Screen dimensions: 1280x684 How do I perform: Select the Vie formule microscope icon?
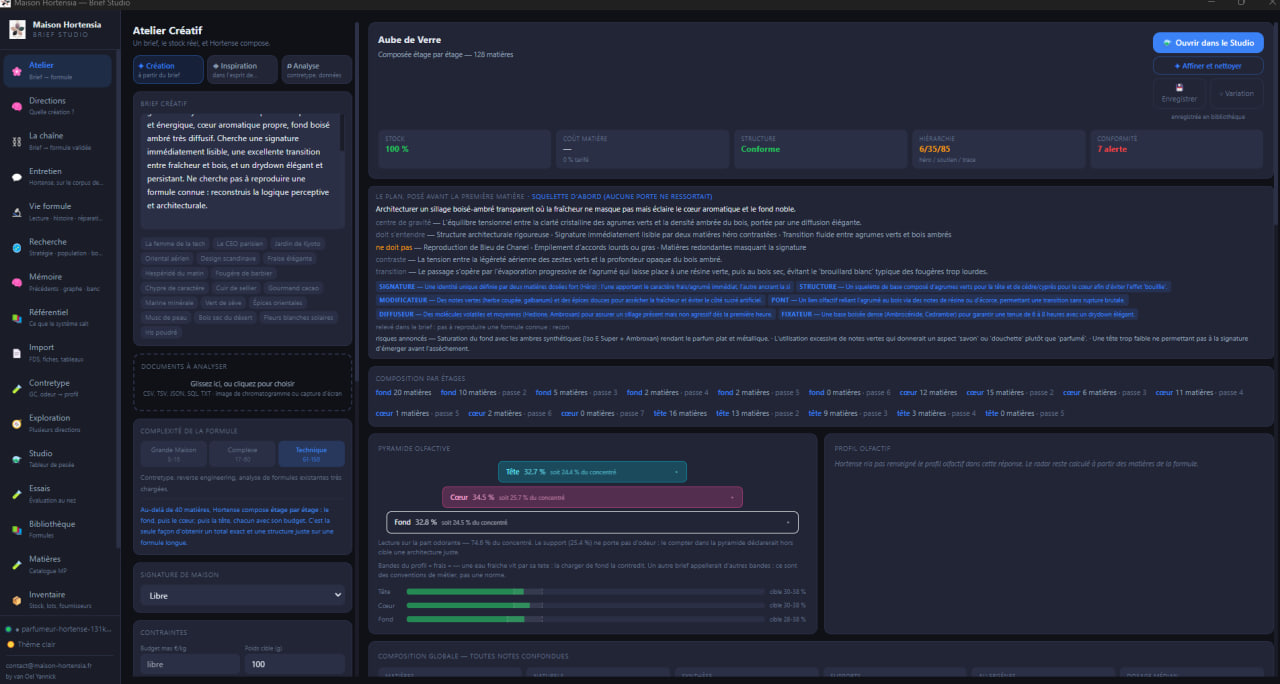17,211
